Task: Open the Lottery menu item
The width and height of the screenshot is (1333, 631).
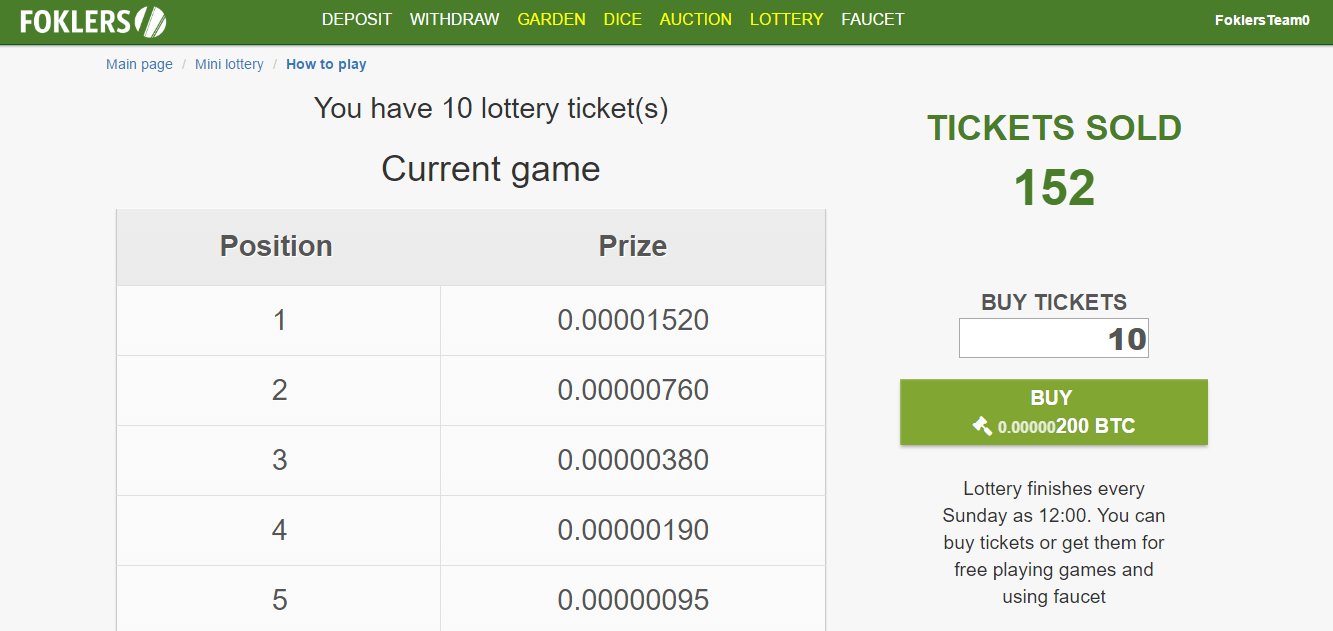Action: click(787, 19)
